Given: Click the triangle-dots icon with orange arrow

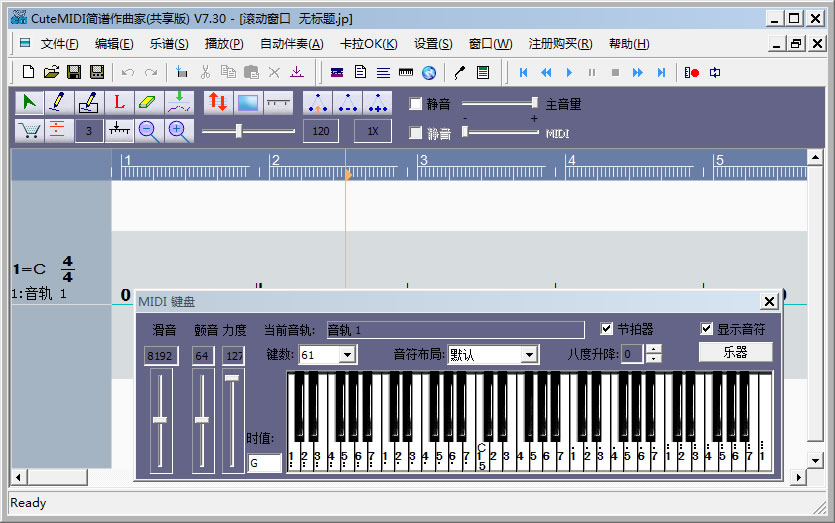Looking at the screenshot, I should 318,103.
